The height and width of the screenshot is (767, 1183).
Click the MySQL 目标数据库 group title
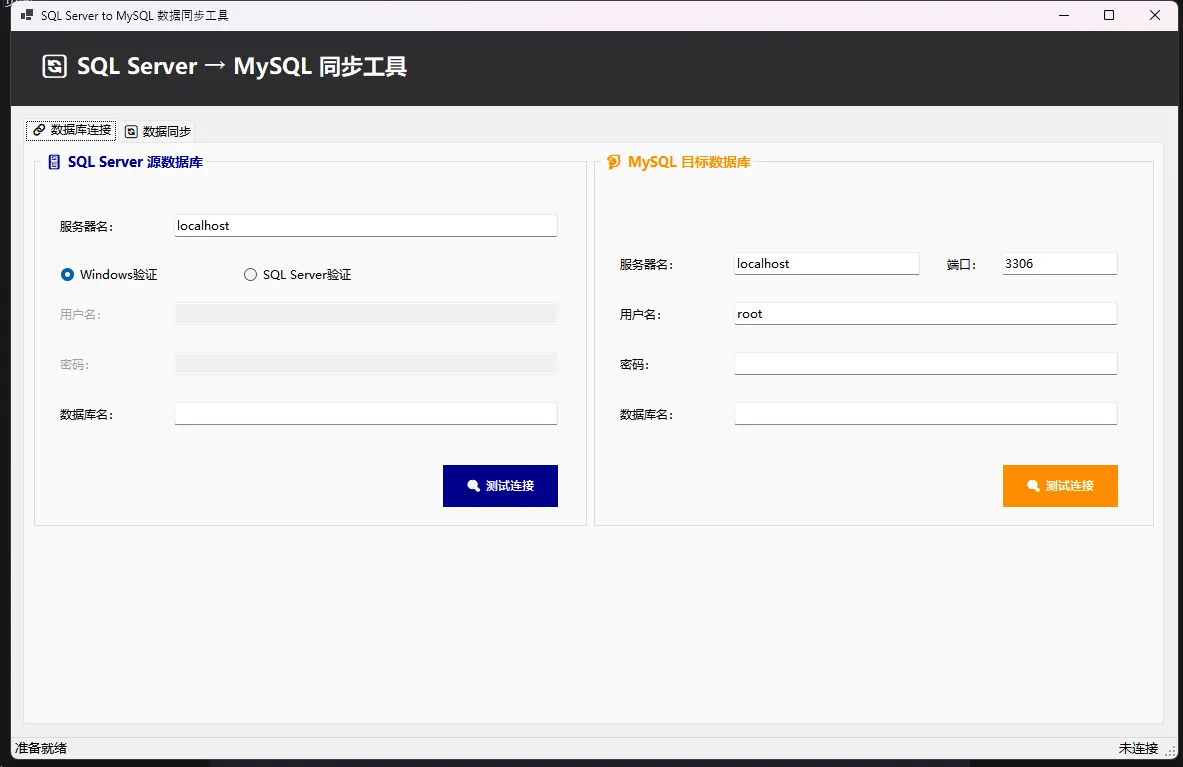coord(689,162)
